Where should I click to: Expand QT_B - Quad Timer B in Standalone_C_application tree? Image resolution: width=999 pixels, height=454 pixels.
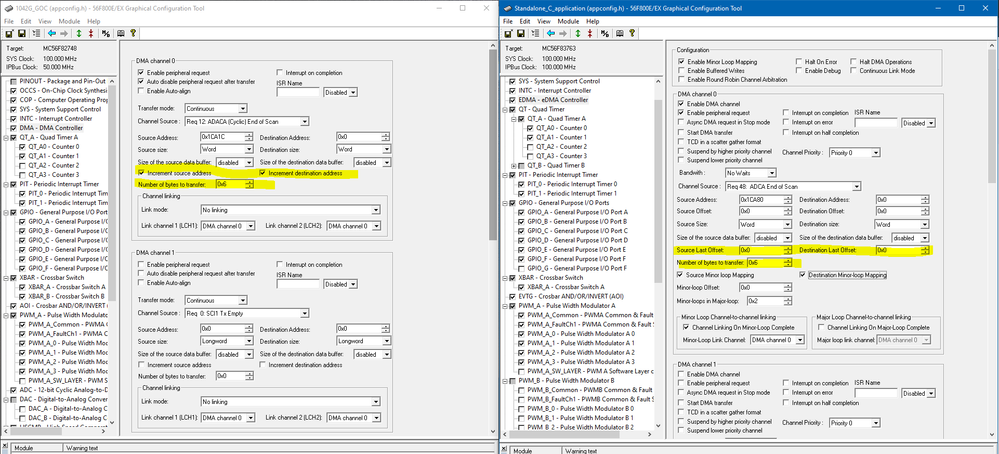pos(514,166)
